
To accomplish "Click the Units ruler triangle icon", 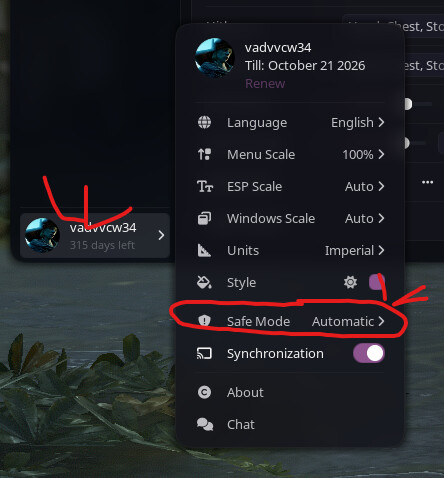I will point(204,250).
